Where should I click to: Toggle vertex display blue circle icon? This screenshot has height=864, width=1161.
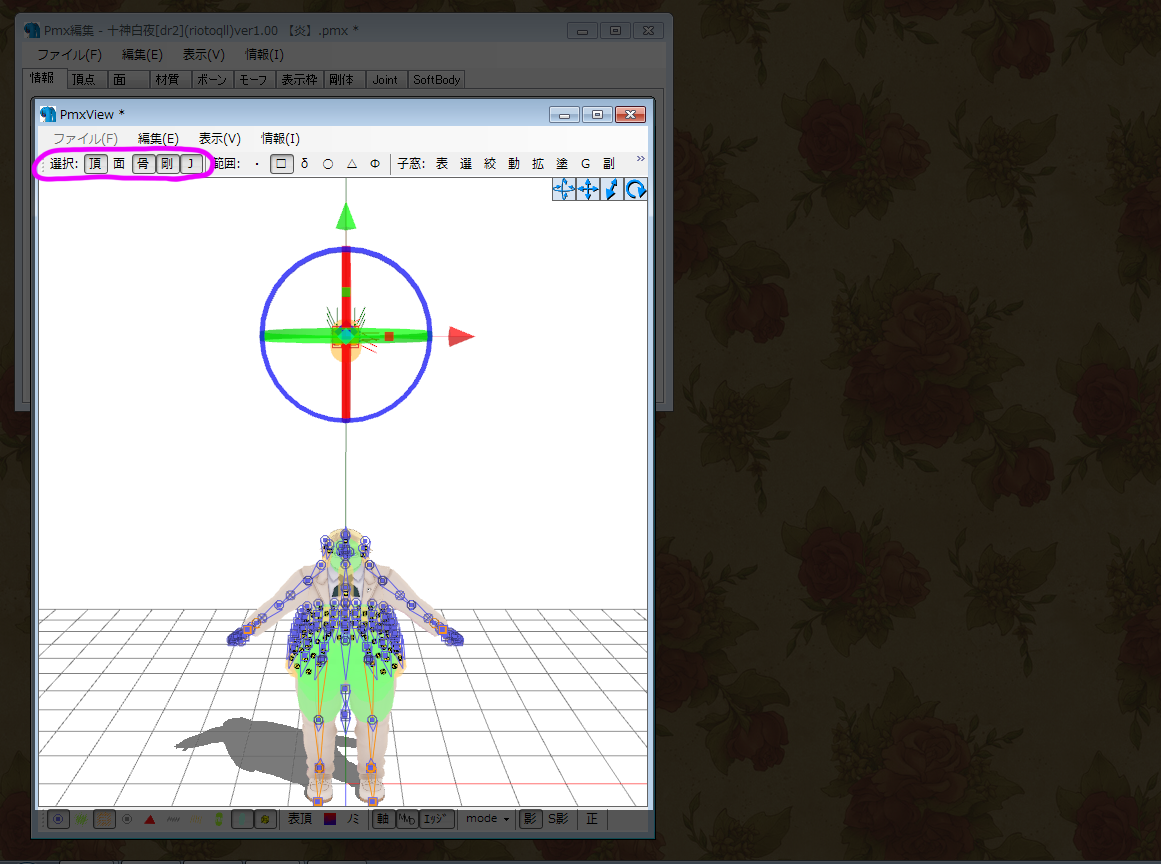(x=58, y=820)
